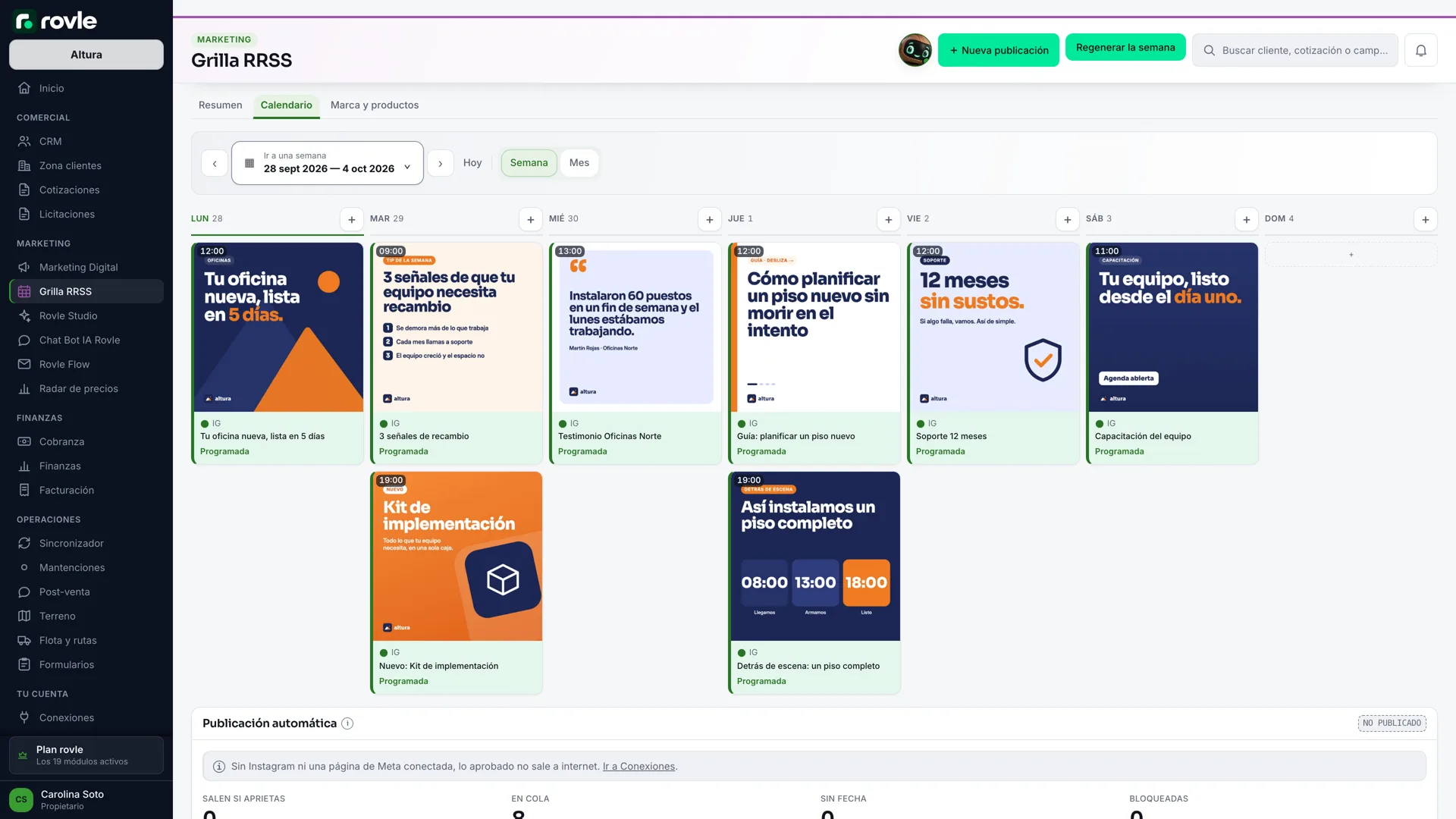Open the Resumen tab
The image size is (1456, 819).
(221, 105)
